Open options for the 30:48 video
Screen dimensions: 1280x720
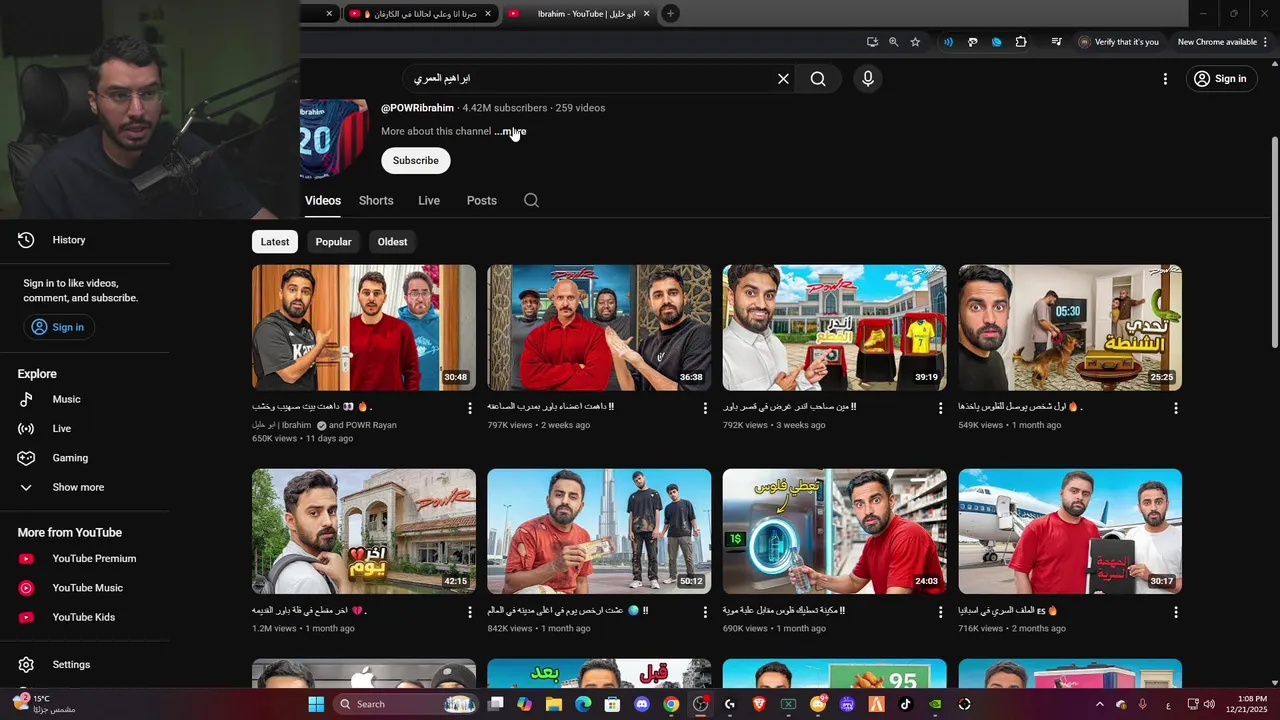(469, 408)
